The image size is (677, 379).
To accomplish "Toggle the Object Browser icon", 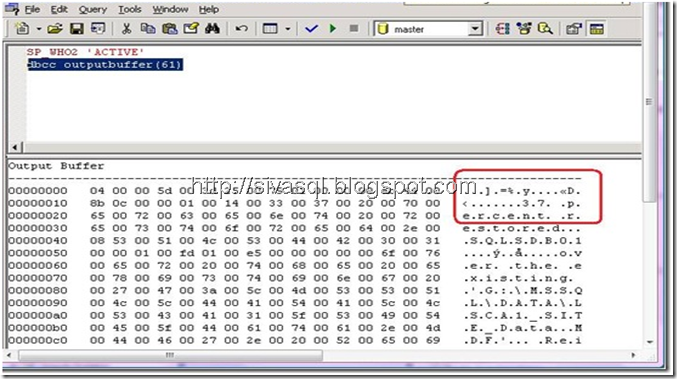I will [x=524, y=29].
